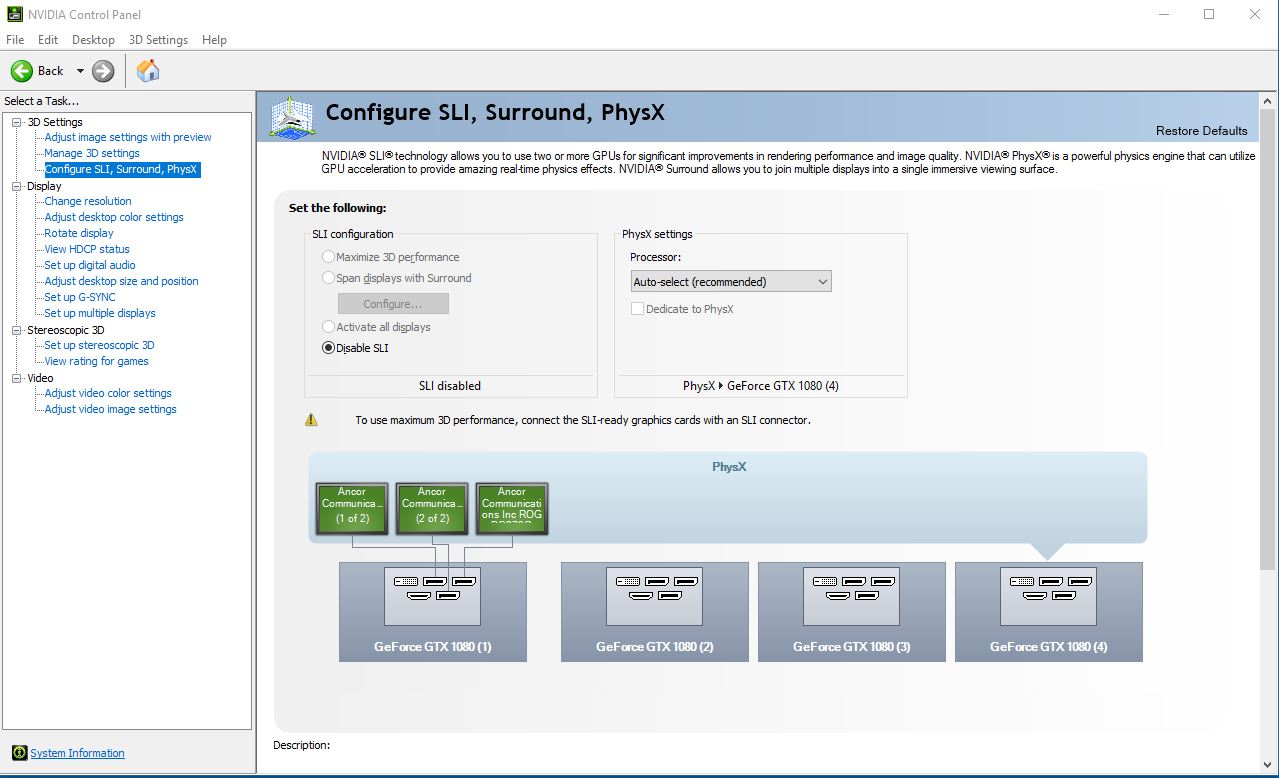Collapse the 3D Settings tree node
Viewport: 1279px width, 778px height.
pos(17,122)
